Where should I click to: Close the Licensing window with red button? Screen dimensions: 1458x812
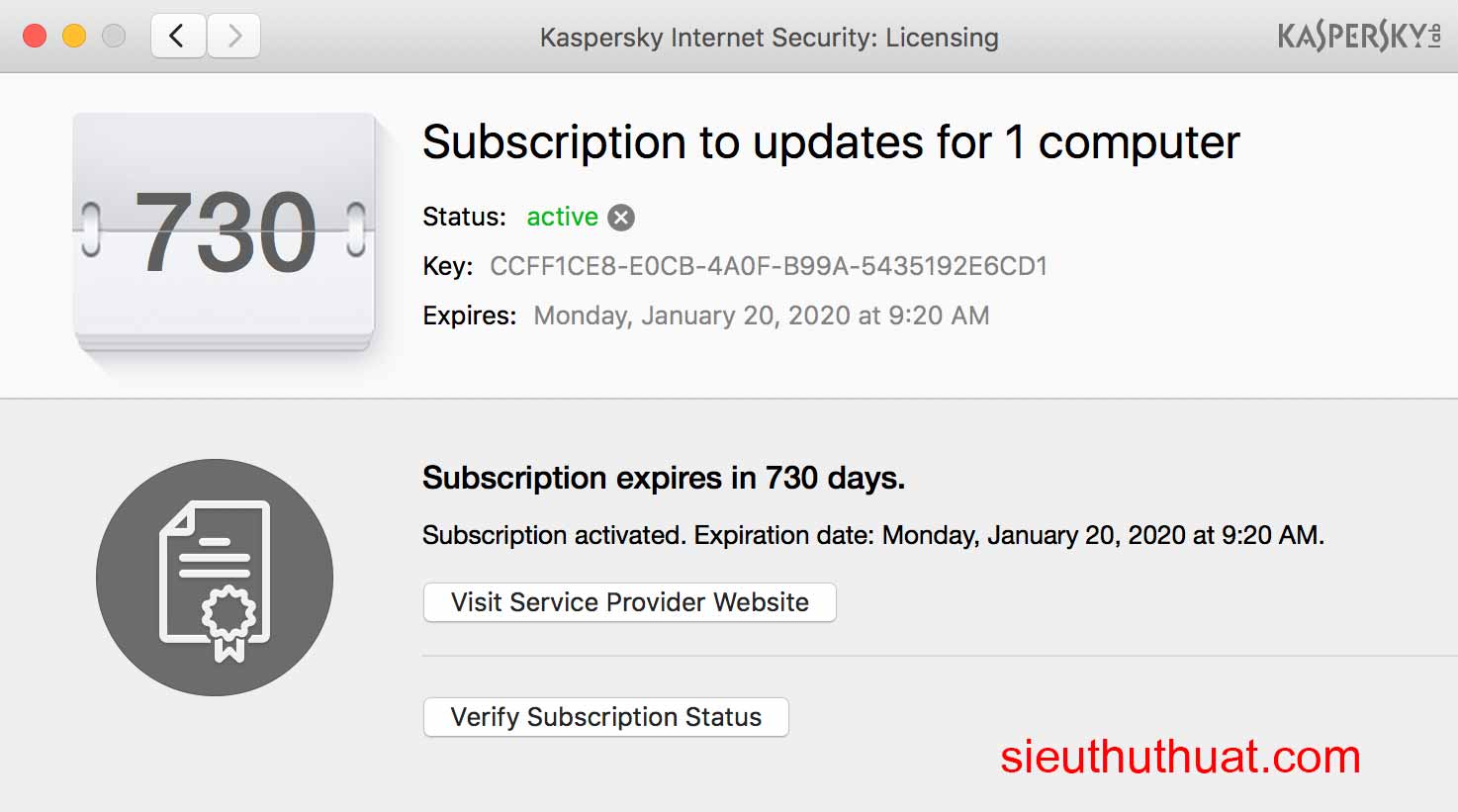click(x=35, y=37)
